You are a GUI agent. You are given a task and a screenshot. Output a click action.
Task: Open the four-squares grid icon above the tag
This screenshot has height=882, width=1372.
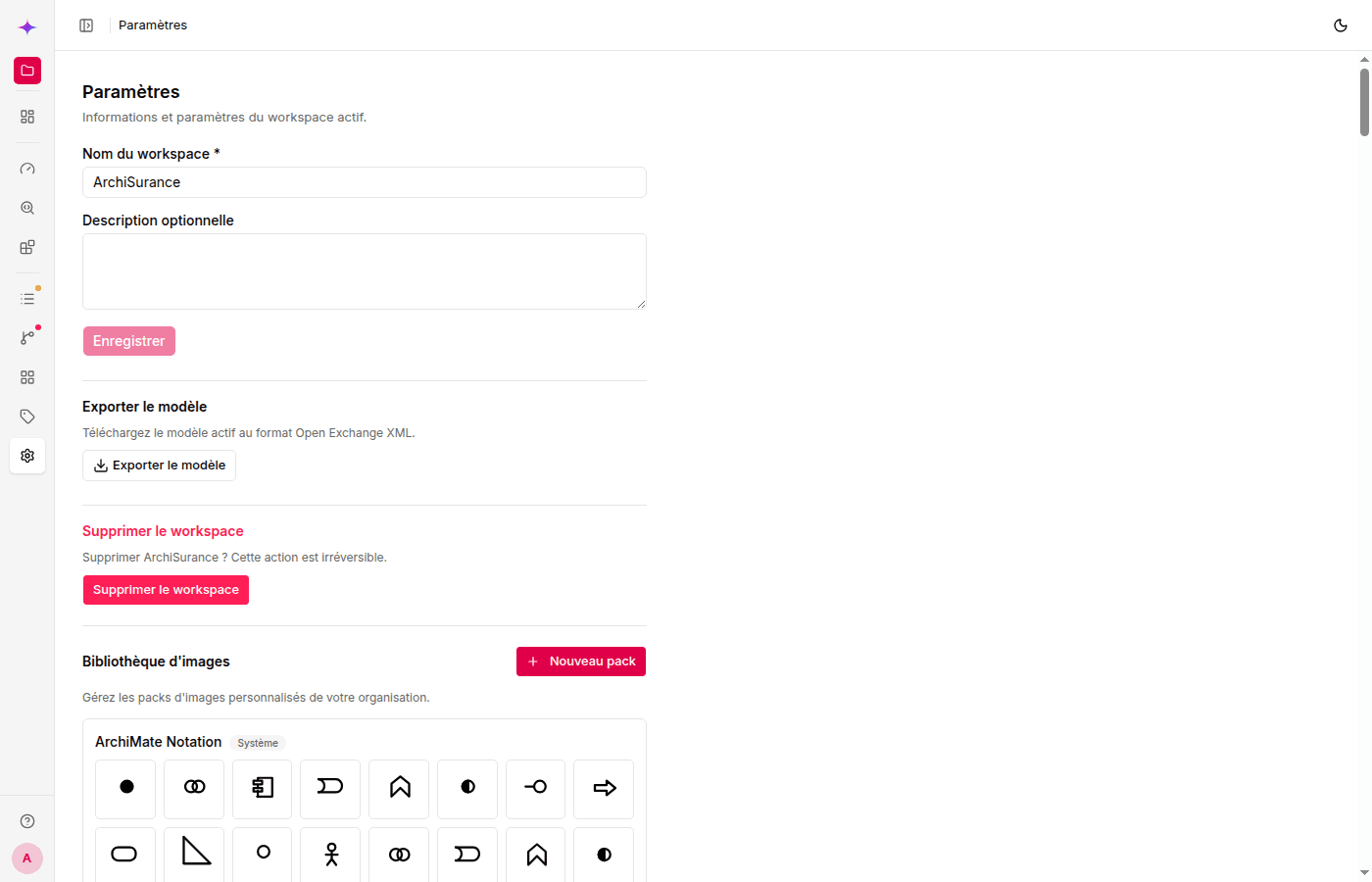point(27,377)
